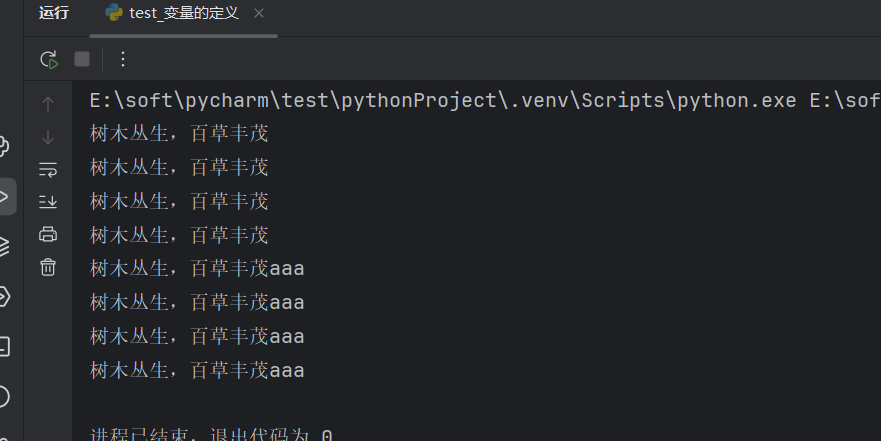The image size is (881, 441).
Task: Open Python Packages tool window
Action: coord(4,147)
